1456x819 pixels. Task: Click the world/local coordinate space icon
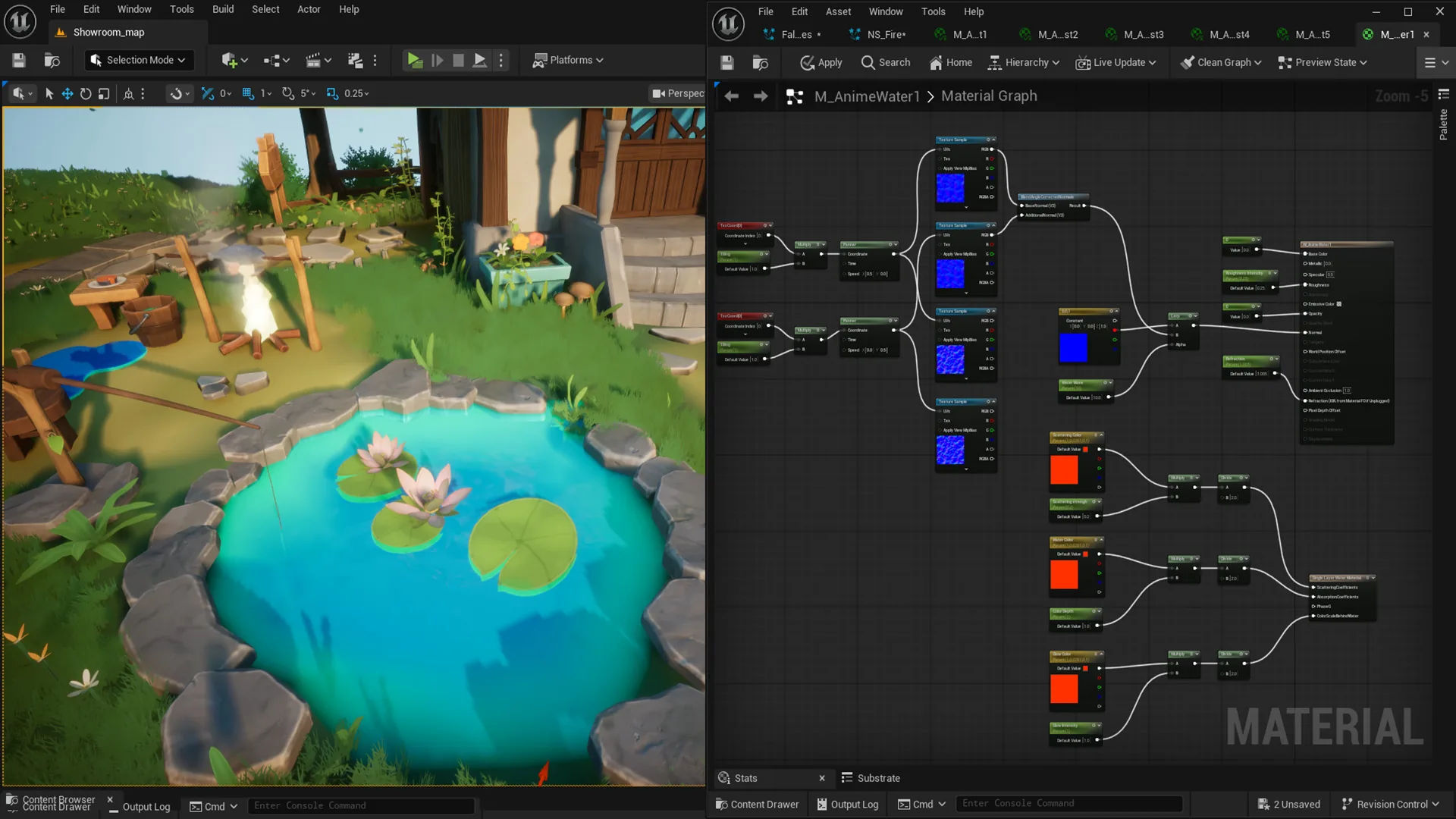tap(128, 93)
